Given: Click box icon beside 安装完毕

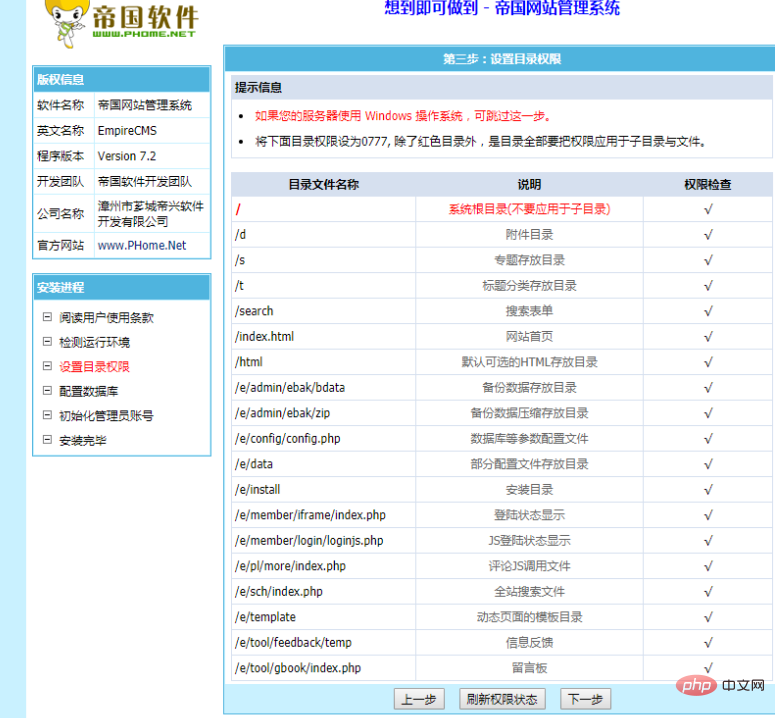Looking at the screenshot, I should (x=46, y=439).
